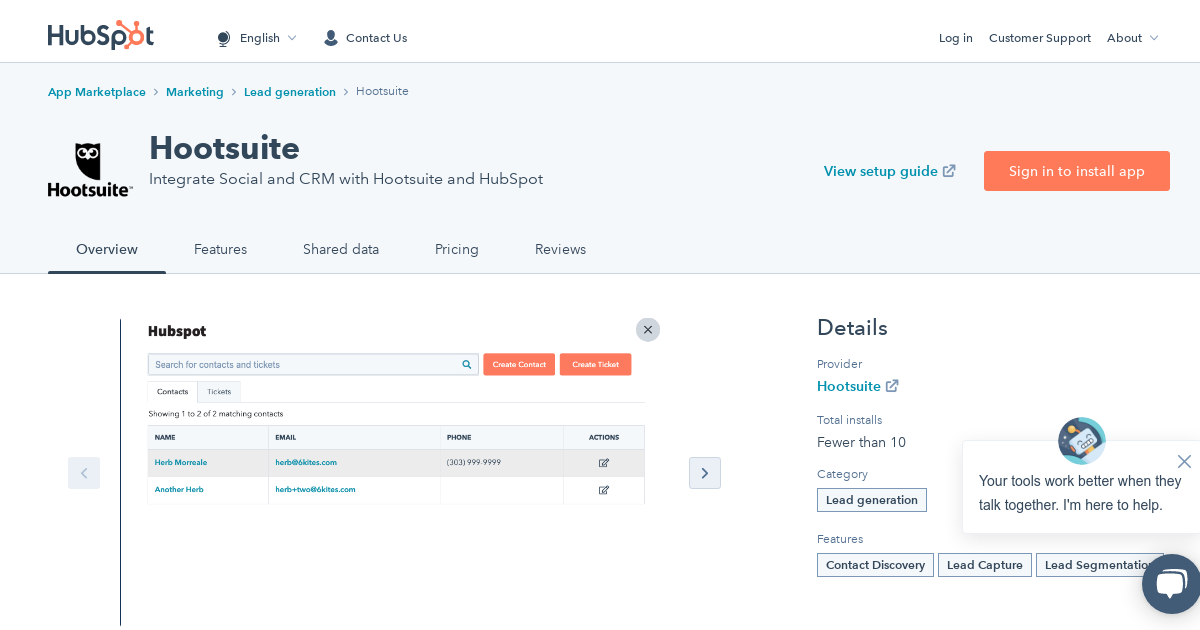Screen dimensions: 1200x630
Task: Click the Hootsuite owl logo
Action: pyautogui.click(x=90, y=170)
